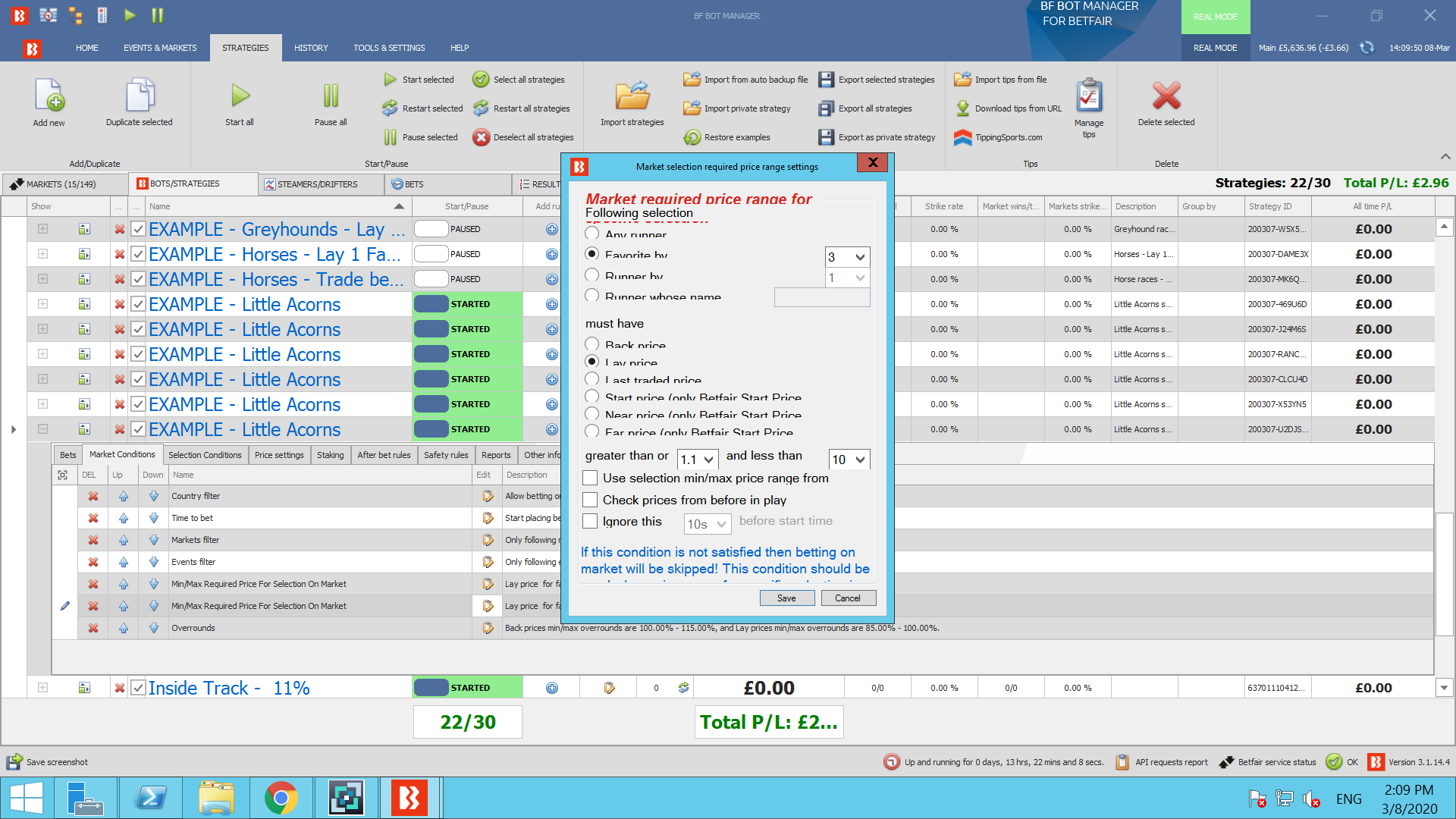This screenshot has width=1456, height=819.
Task: Move Markets filter condition down
Action: [x=154, y=540]
